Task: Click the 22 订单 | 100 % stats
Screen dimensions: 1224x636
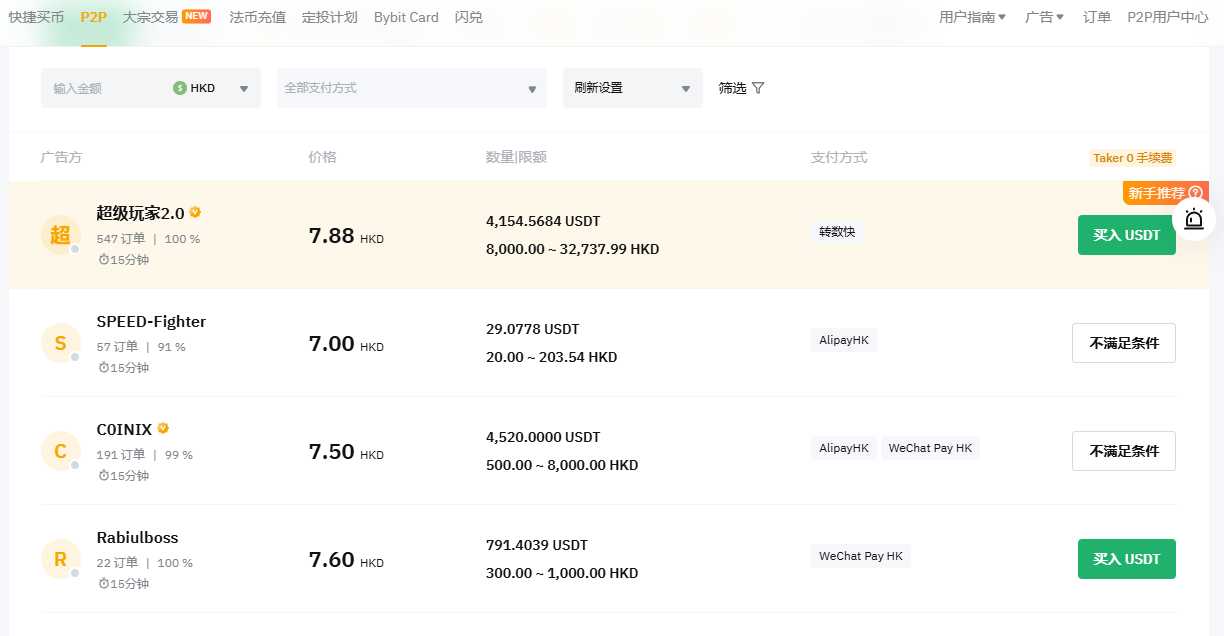Action: click(145, 563)
